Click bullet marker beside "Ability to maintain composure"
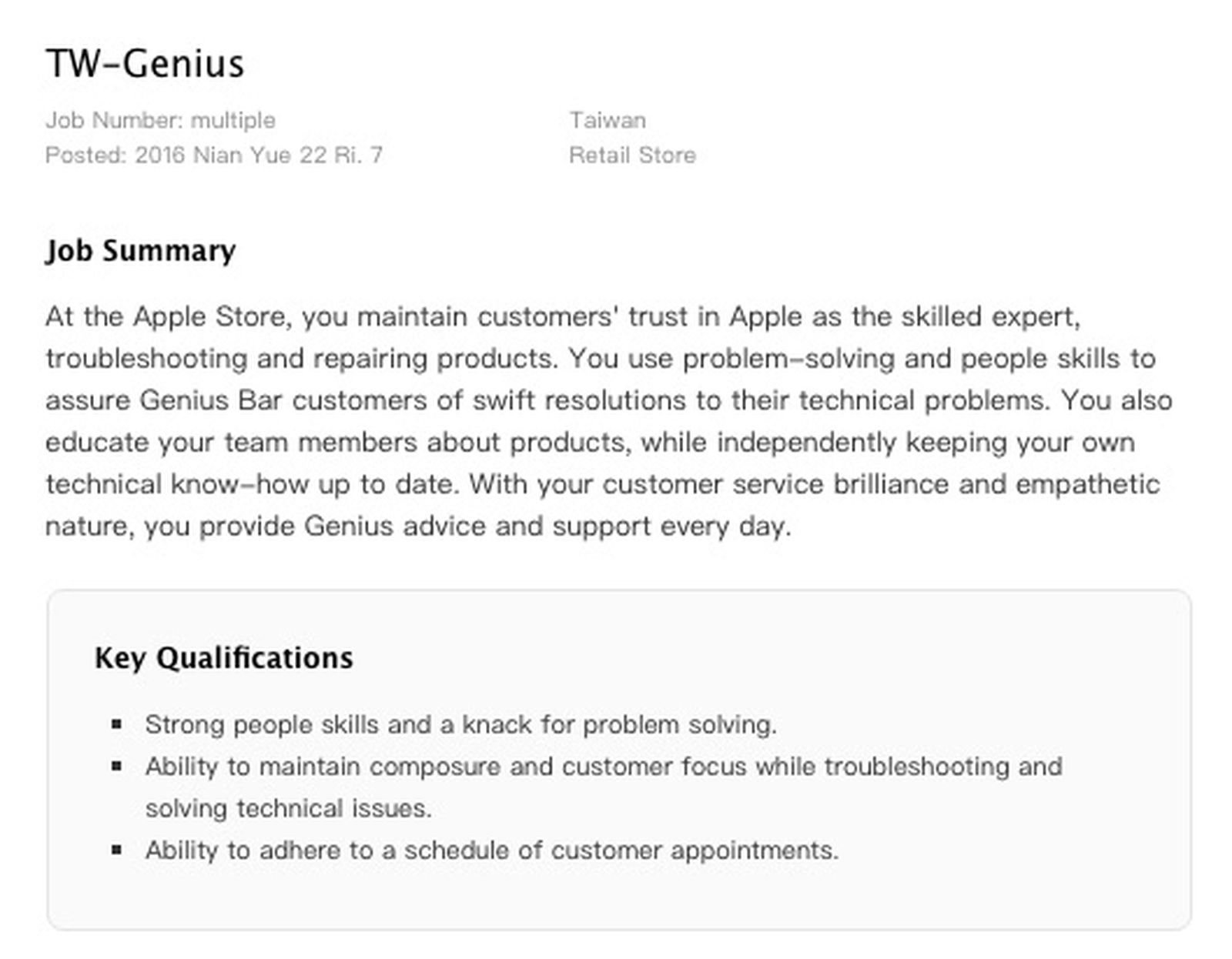 coord(117,767)
